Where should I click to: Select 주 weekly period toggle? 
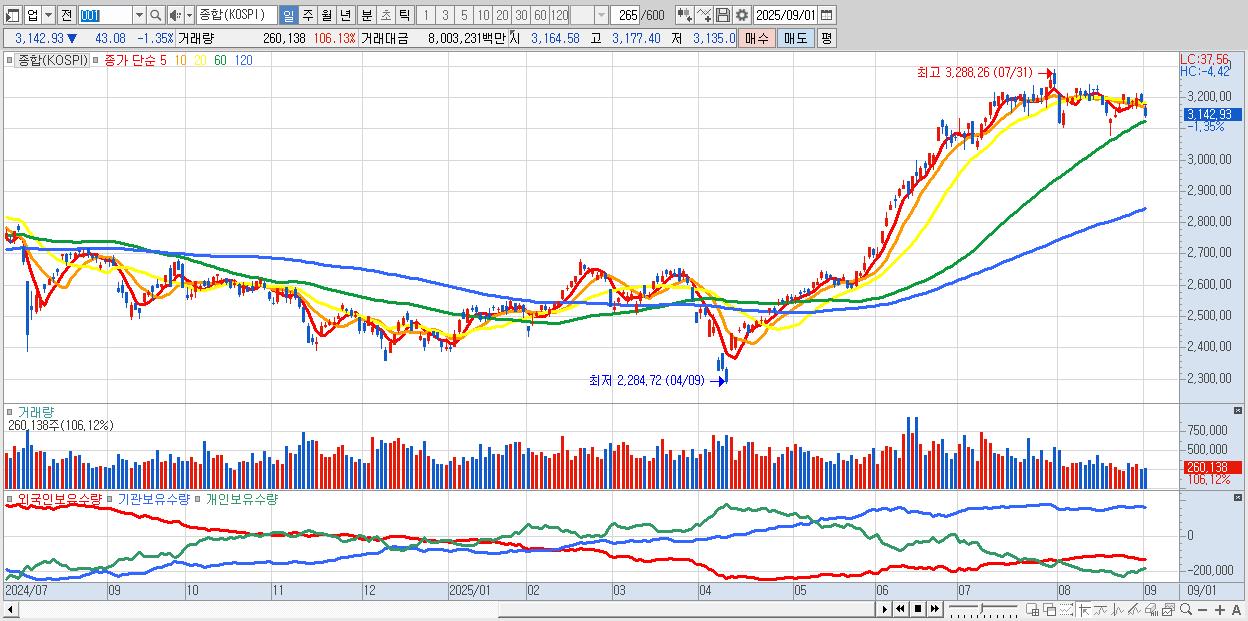(307, 15)
